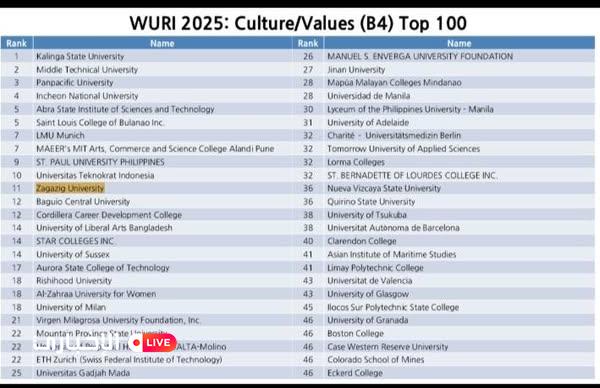The image size is (600, 388).
Task: Click ETH Zurich entry
Action: click(129, 360)
